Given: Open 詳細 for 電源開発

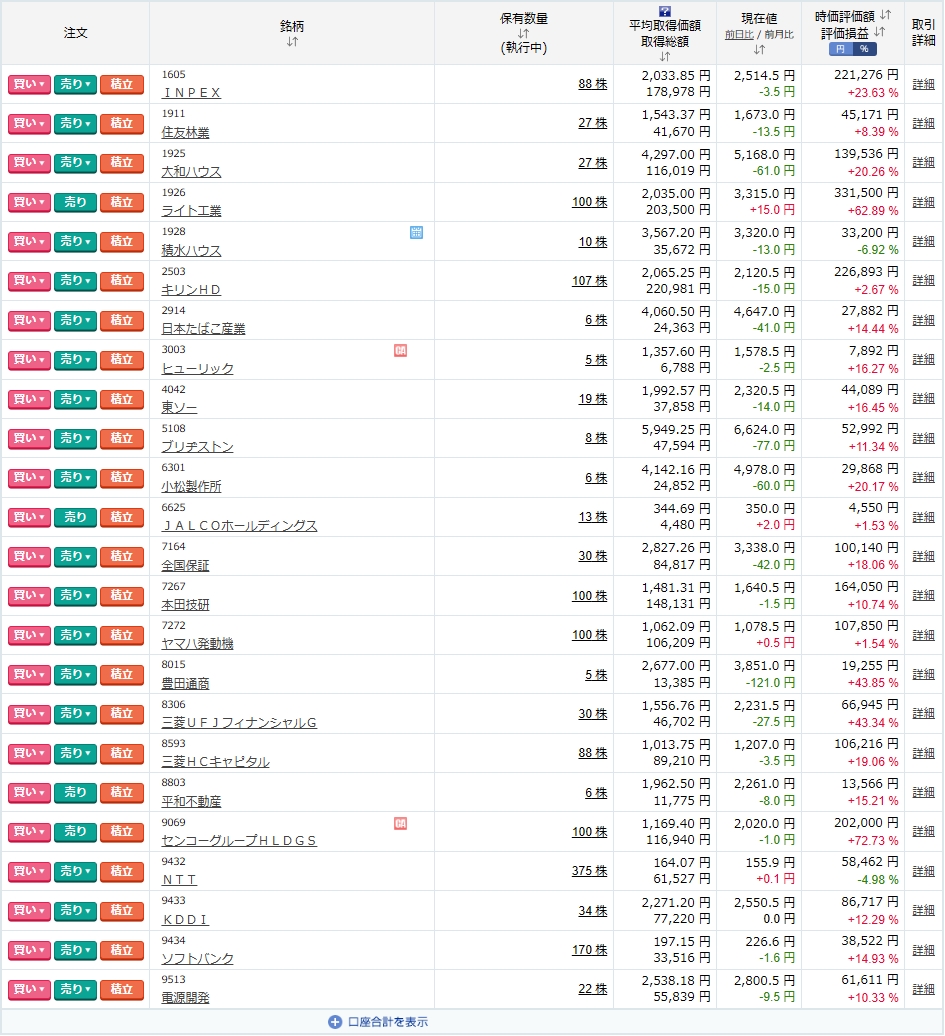Looking at the screenshot, I should (923, 989).
